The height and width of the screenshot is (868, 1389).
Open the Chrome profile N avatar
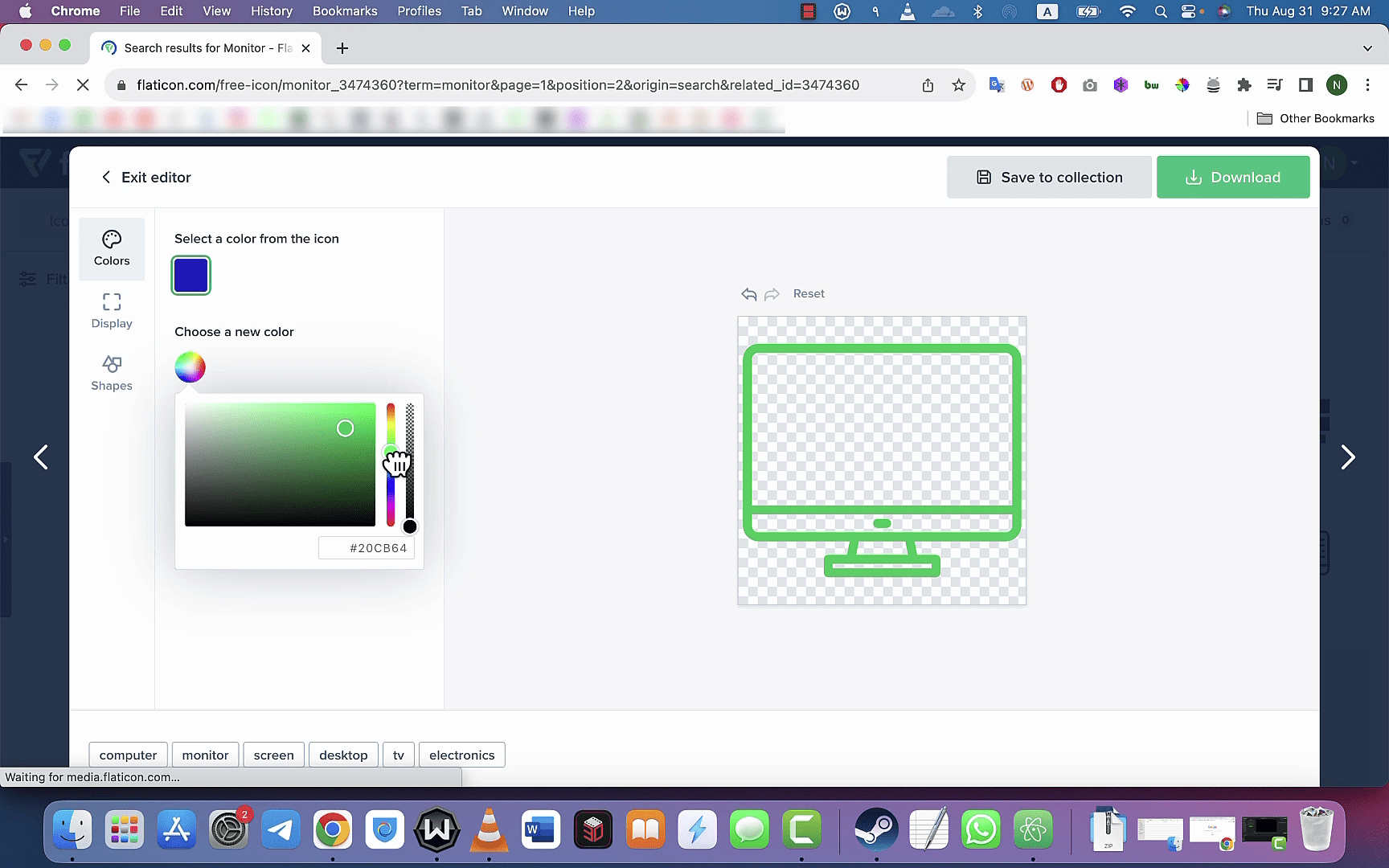pyautogui.click(x=1336, y=84)
